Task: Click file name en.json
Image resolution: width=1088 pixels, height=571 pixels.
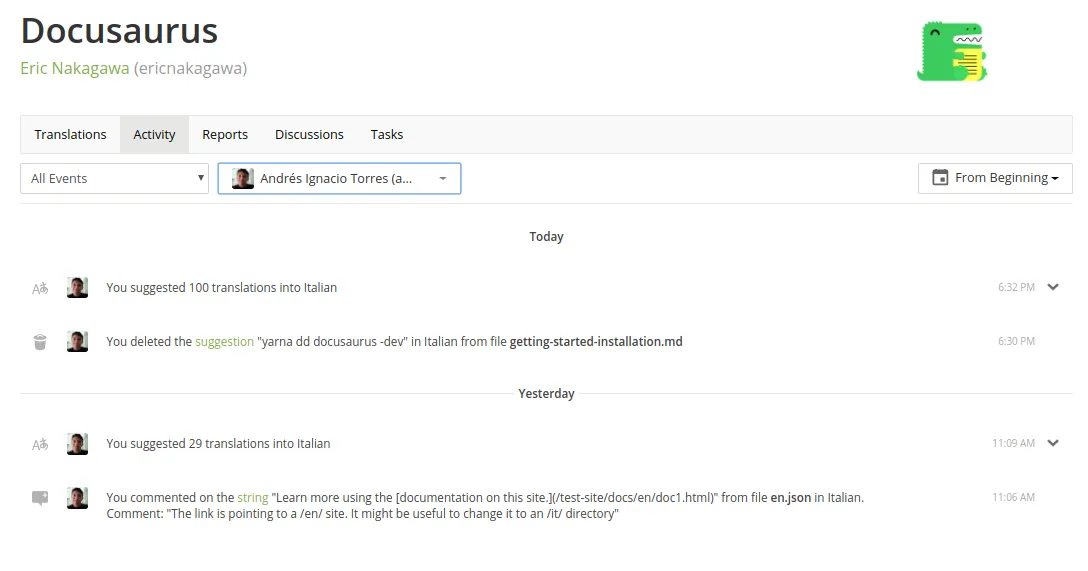Action: (x=790, y=497)
